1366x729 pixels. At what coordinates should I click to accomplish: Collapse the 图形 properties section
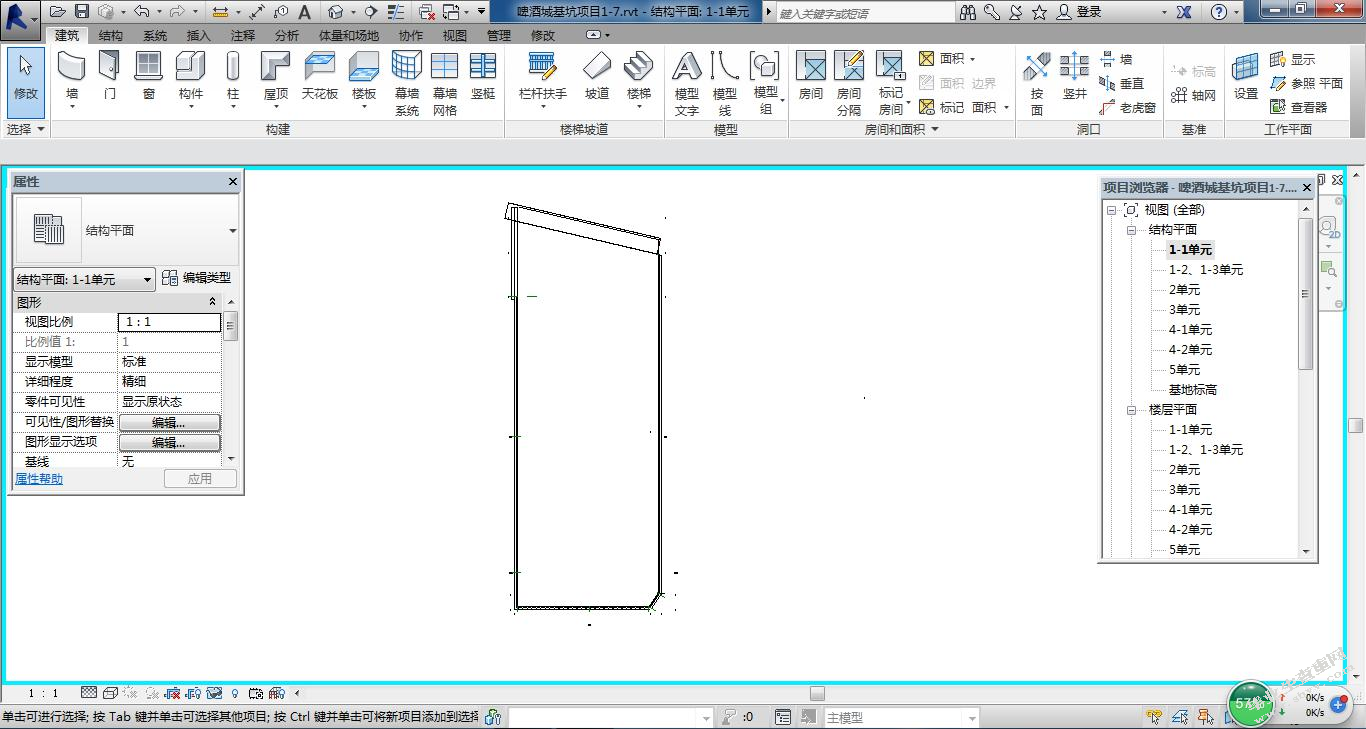(x=212, y=302)
